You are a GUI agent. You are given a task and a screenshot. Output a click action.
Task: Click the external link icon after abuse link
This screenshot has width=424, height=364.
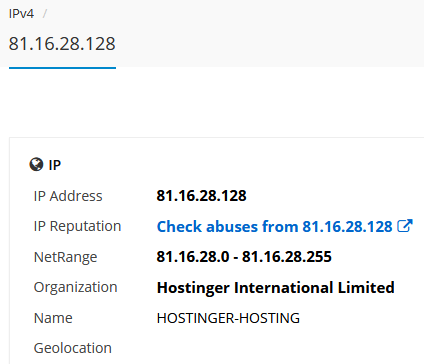[x=405, y=226]
